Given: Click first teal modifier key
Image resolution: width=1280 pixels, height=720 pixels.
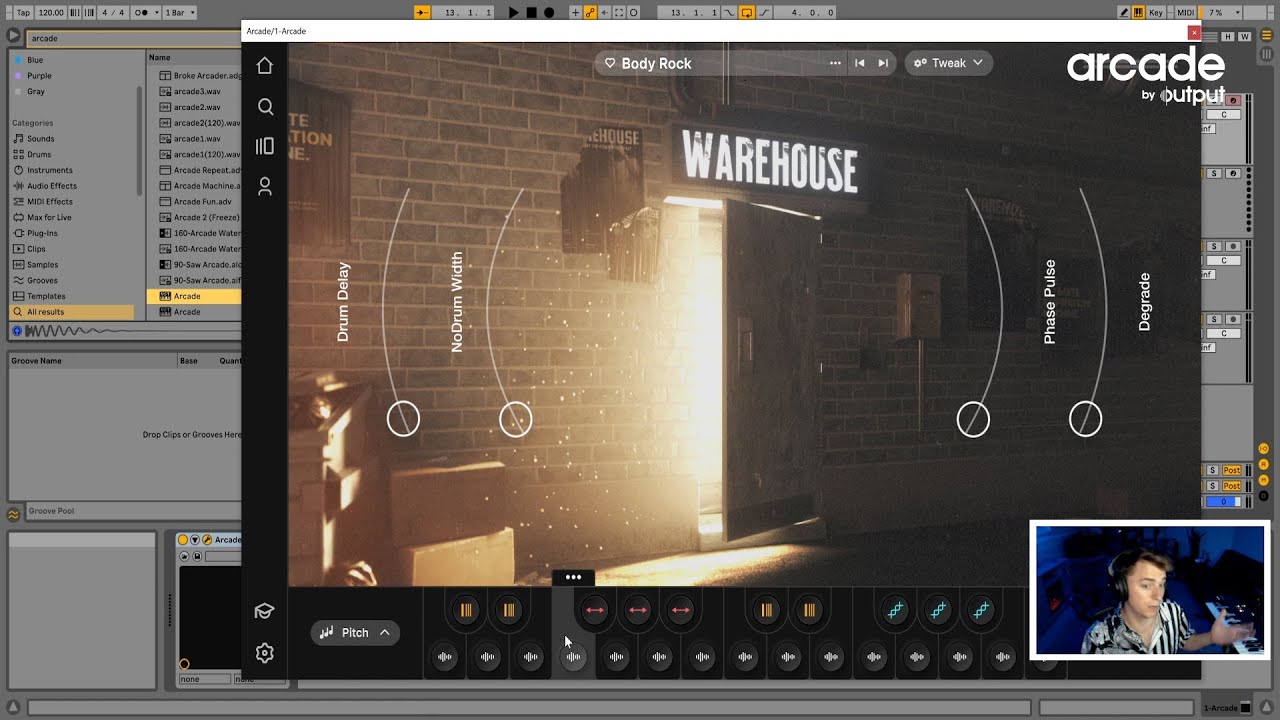Looking at the screenshot, I should [x=895, y=610].
